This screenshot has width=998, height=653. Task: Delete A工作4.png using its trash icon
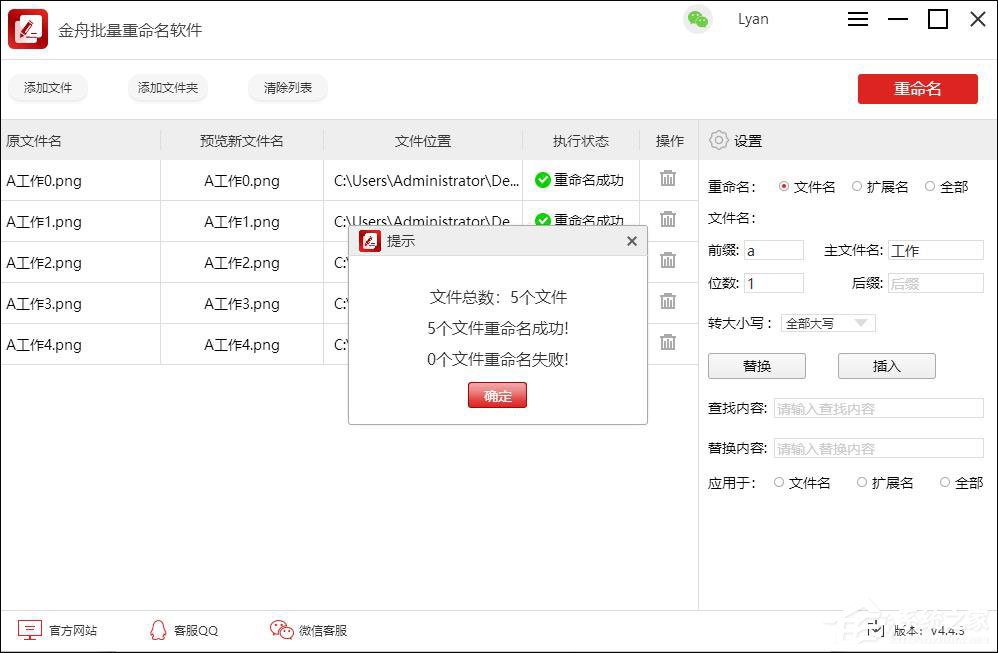(669, 343)
